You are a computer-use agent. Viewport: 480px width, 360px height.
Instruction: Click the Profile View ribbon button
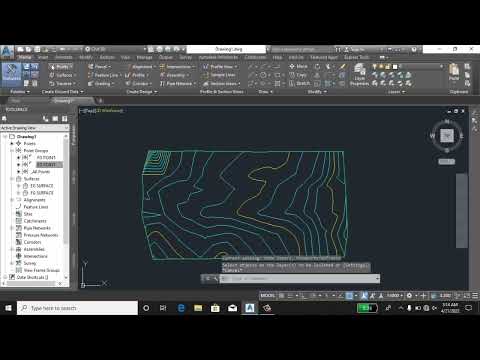[x=220, y=67]
